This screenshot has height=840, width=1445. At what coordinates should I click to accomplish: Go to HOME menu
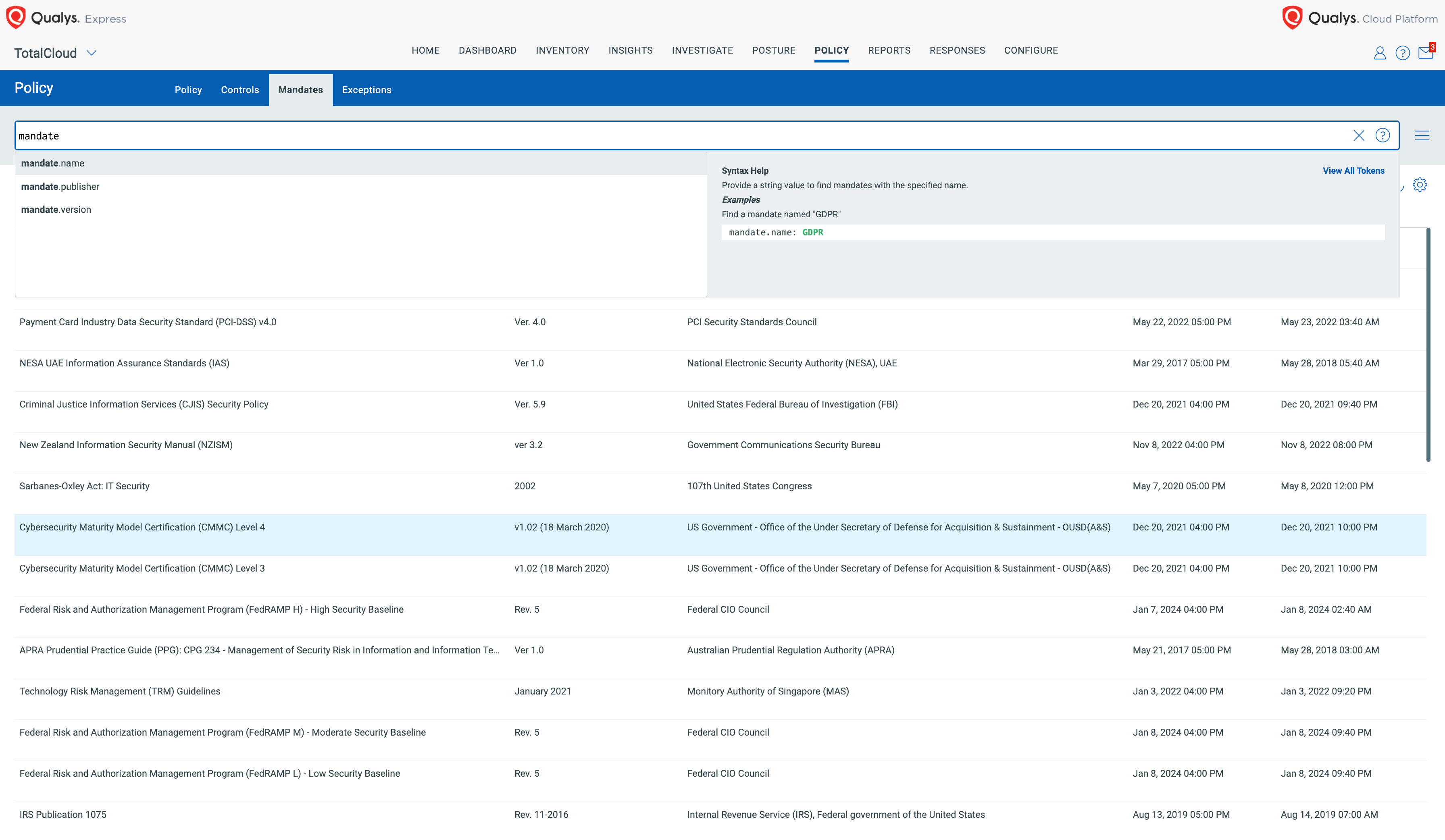point(425,50)
